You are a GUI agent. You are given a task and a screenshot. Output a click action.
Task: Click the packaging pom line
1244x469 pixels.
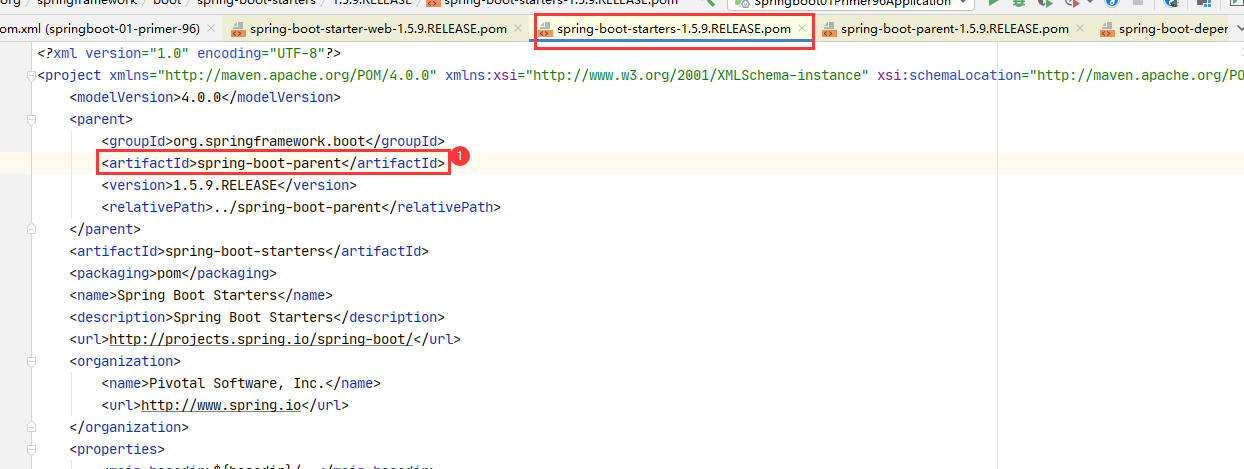(173, 273)
